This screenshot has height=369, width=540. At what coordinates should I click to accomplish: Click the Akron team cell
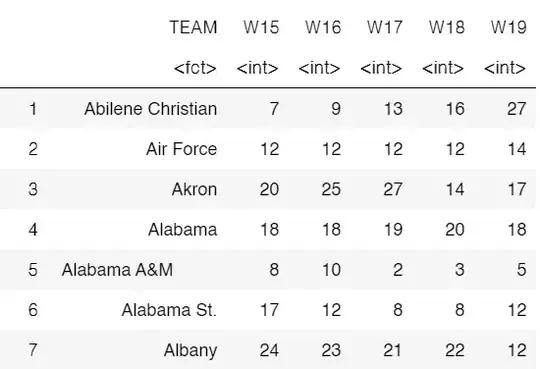pos(195,189)
